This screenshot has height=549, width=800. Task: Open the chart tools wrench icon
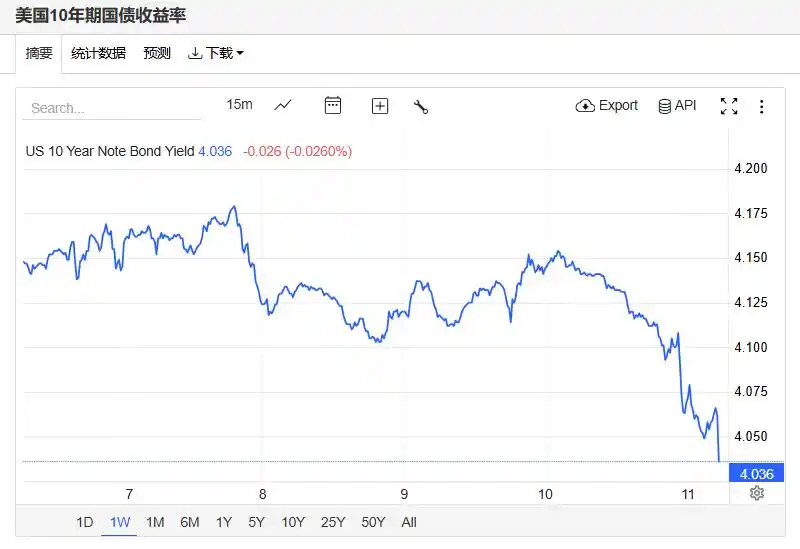(x=421, y=106)
